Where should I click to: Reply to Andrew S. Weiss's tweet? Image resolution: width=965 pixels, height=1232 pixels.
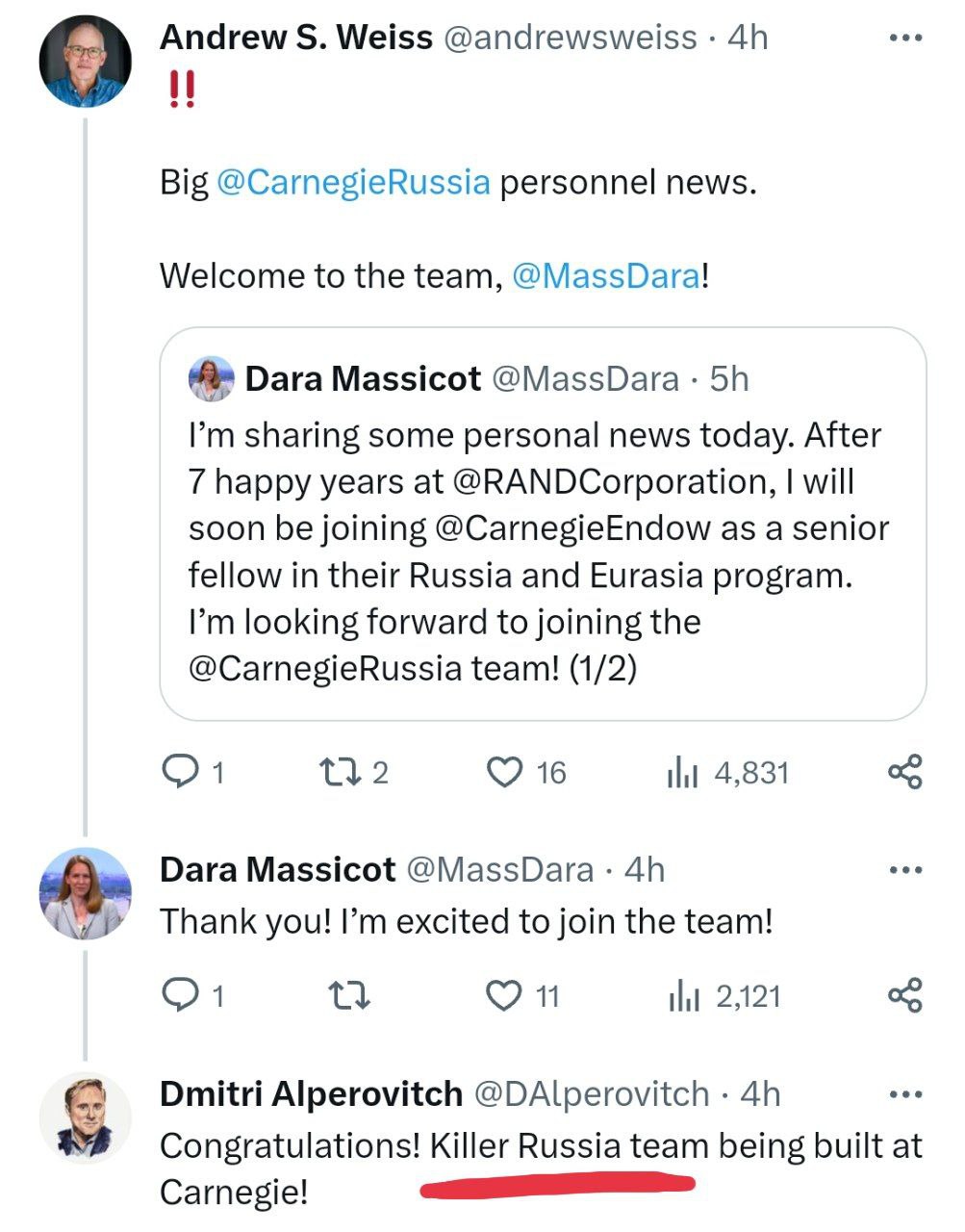pos(179,772)
